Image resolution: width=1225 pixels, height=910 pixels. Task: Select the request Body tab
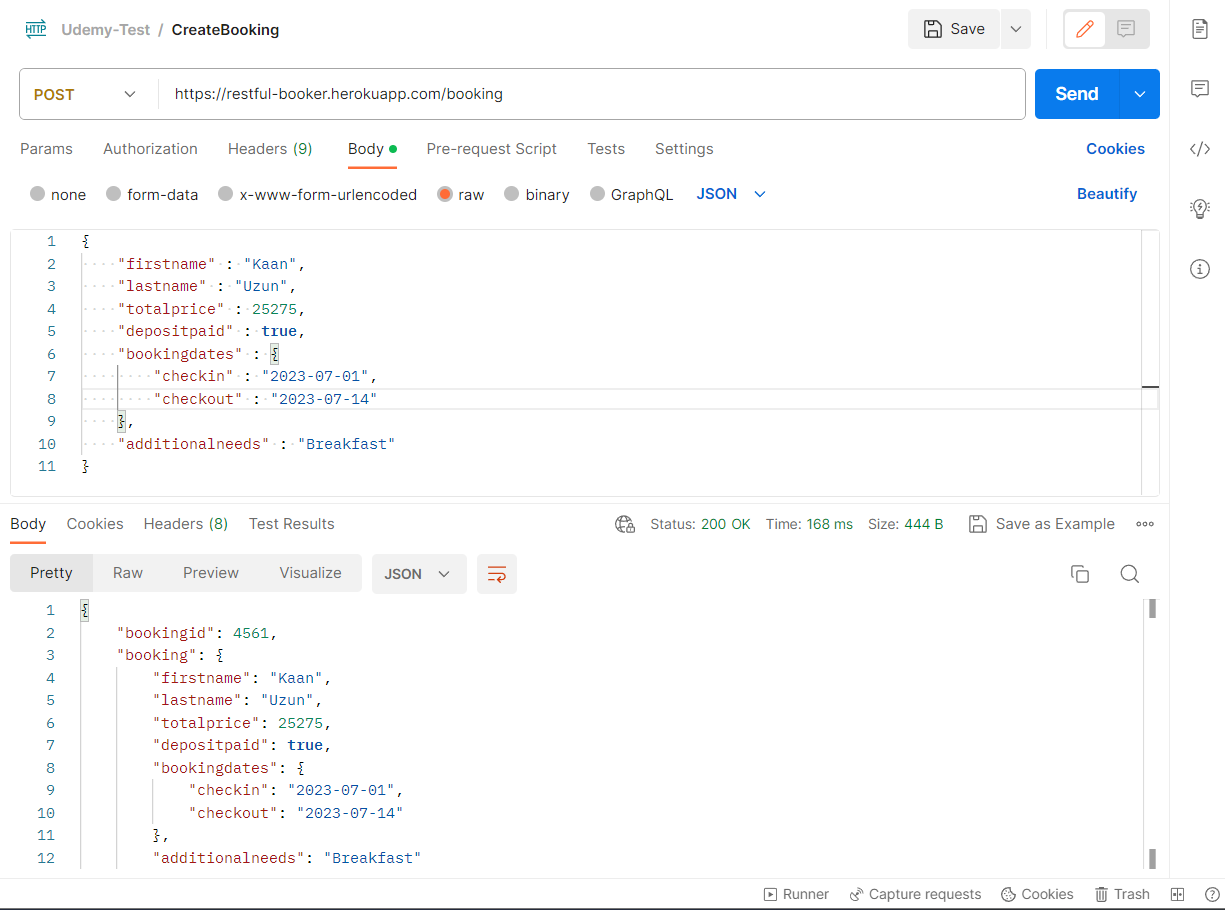[372, 149]
